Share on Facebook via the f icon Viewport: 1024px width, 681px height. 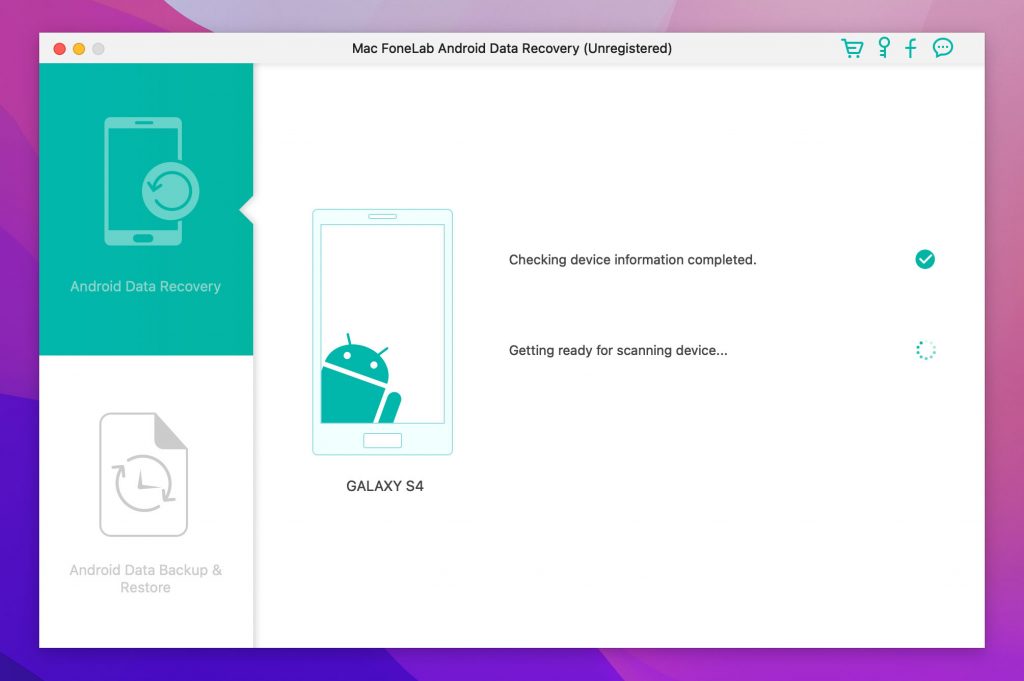910,47
